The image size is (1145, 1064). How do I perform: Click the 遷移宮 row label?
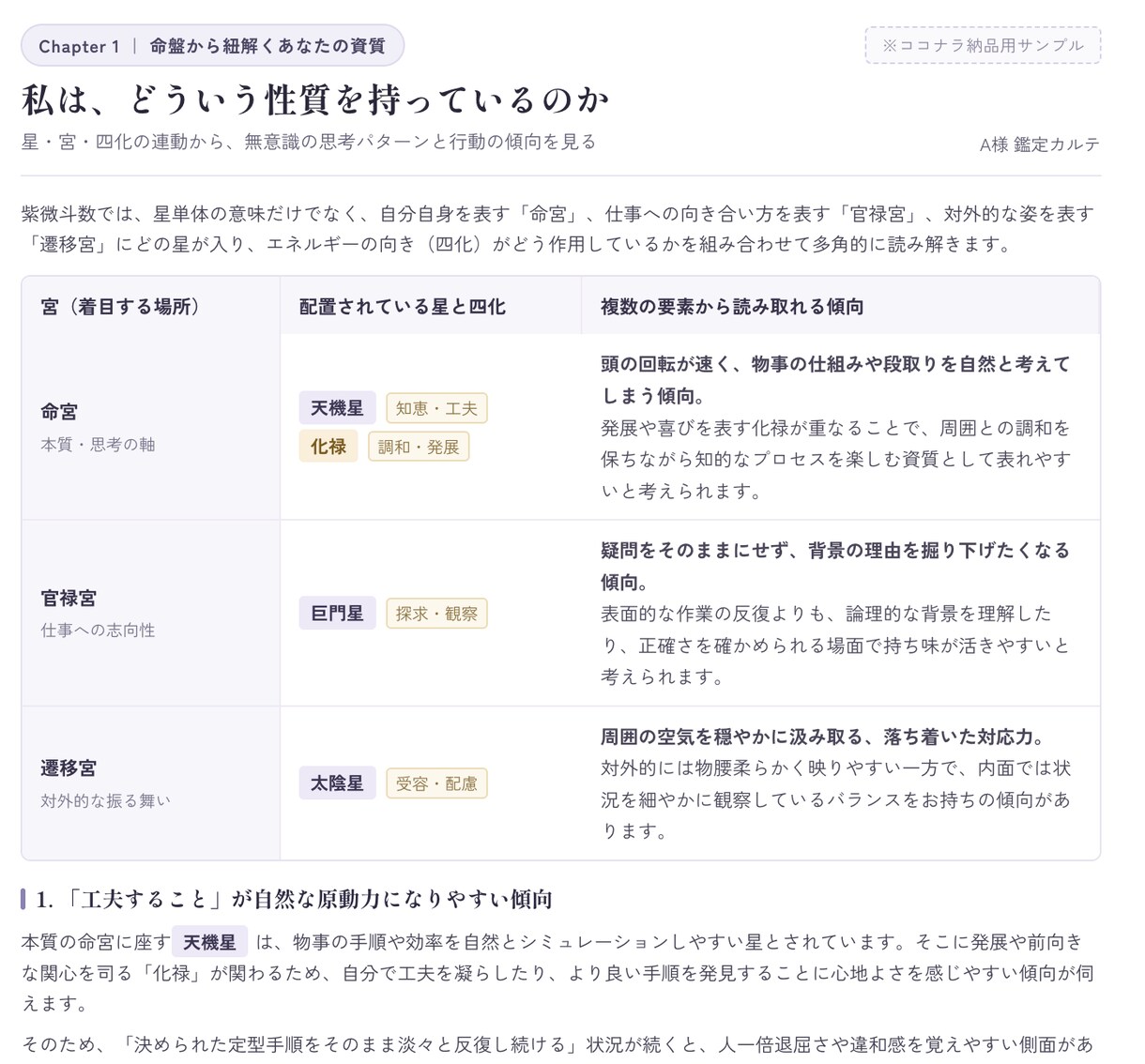[x=69, y=768]
